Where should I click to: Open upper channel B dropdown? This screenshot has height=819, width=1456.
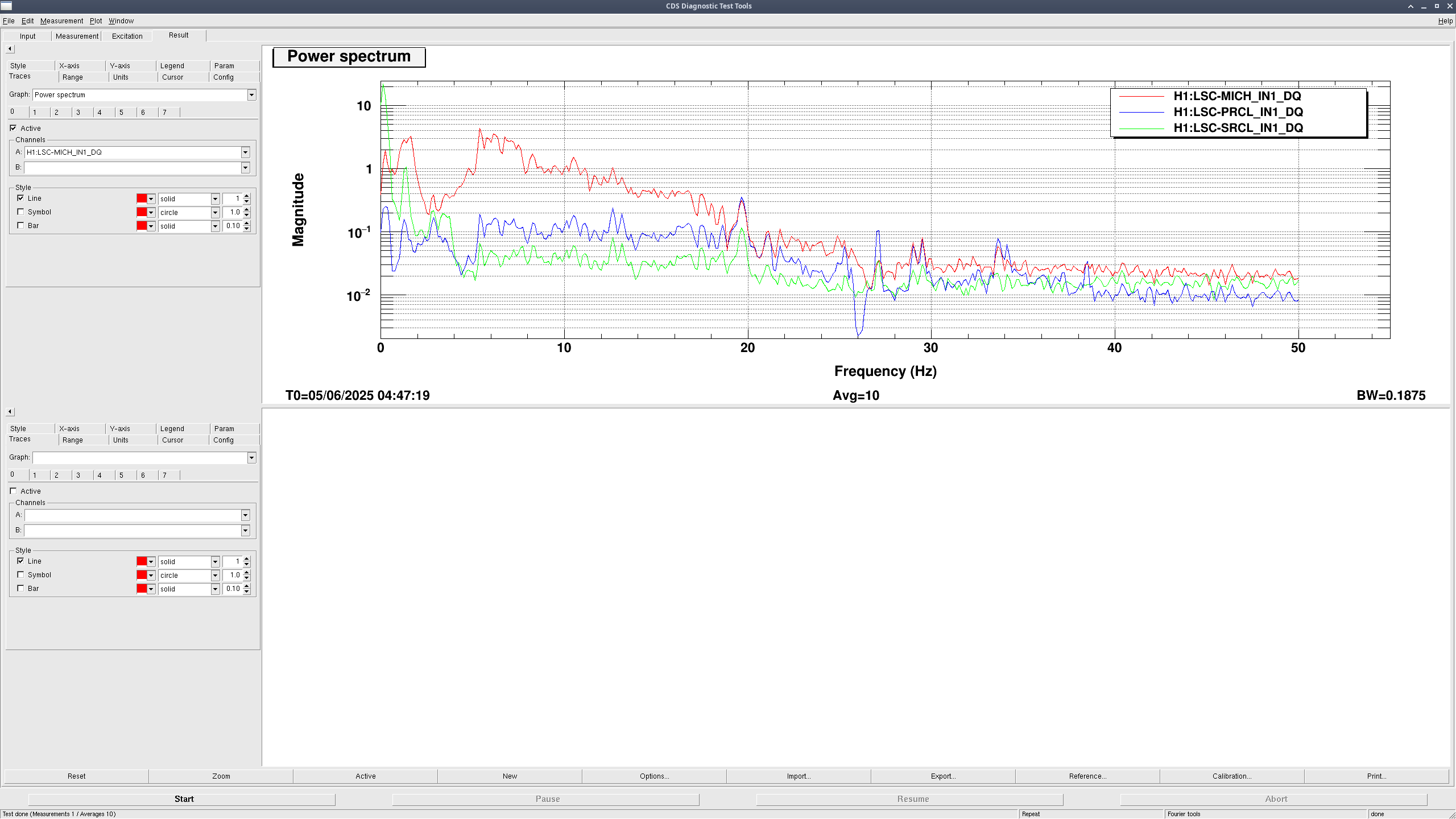(245, 168)
